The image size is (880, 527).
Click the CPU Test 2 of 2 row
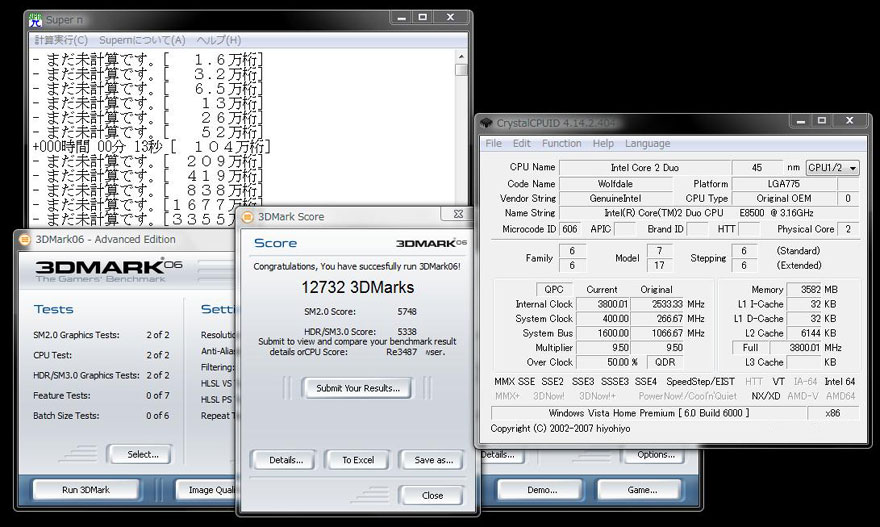pos(101,355)
